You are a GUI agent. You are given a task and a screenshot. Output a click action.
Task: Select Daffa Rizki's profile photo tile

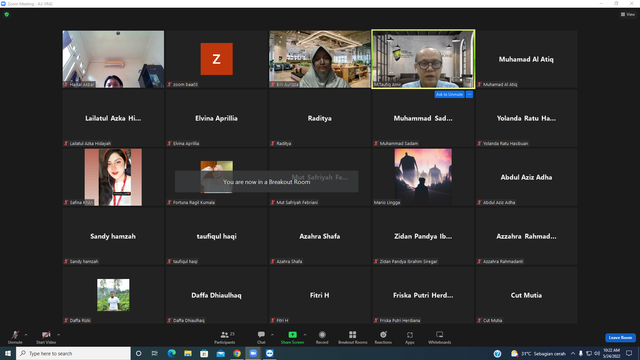point(113,295)
